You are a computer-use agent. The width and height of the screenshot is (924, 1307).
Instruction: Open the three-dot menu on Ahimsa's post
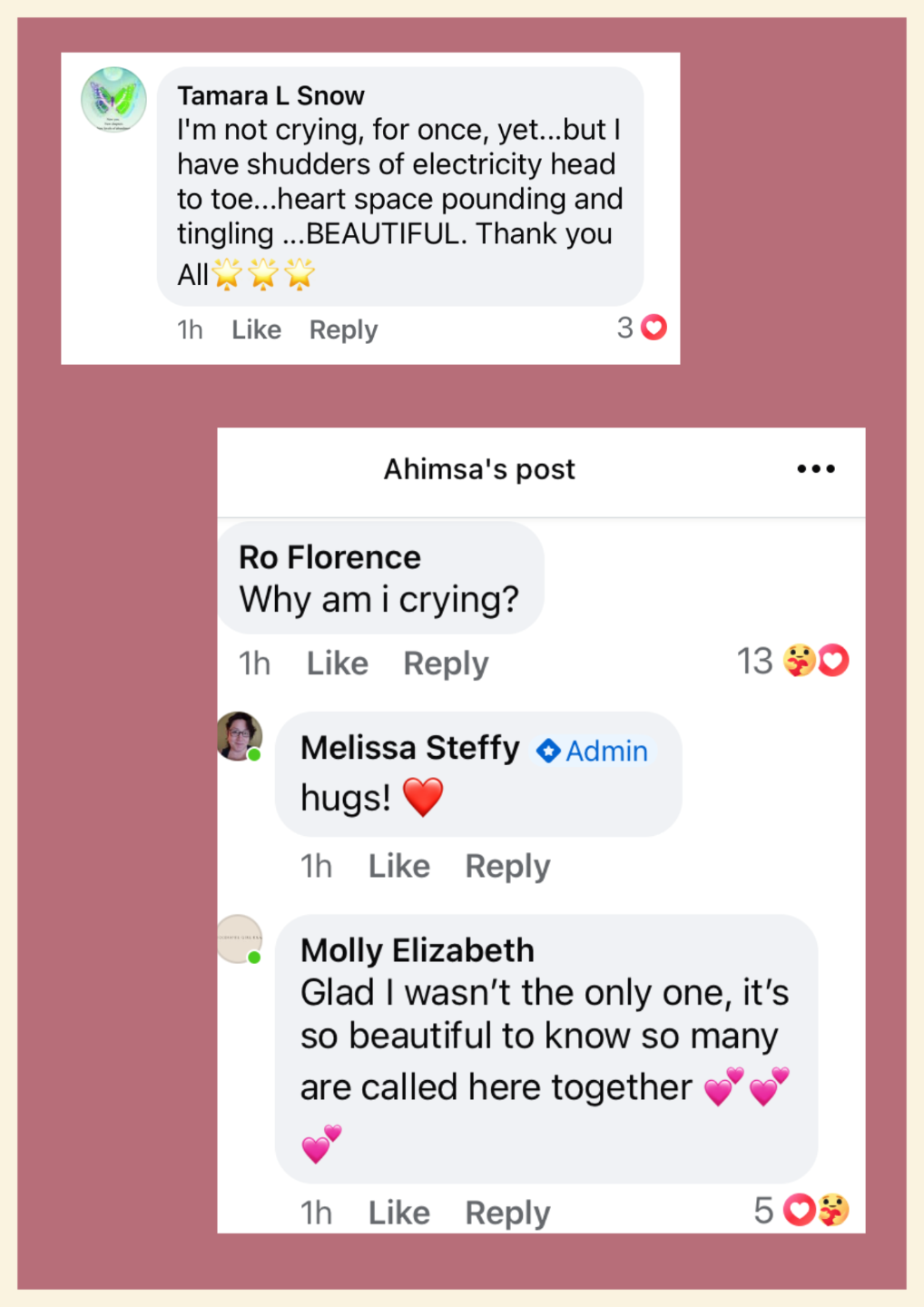pyautogui.click(x=815, y=469)
